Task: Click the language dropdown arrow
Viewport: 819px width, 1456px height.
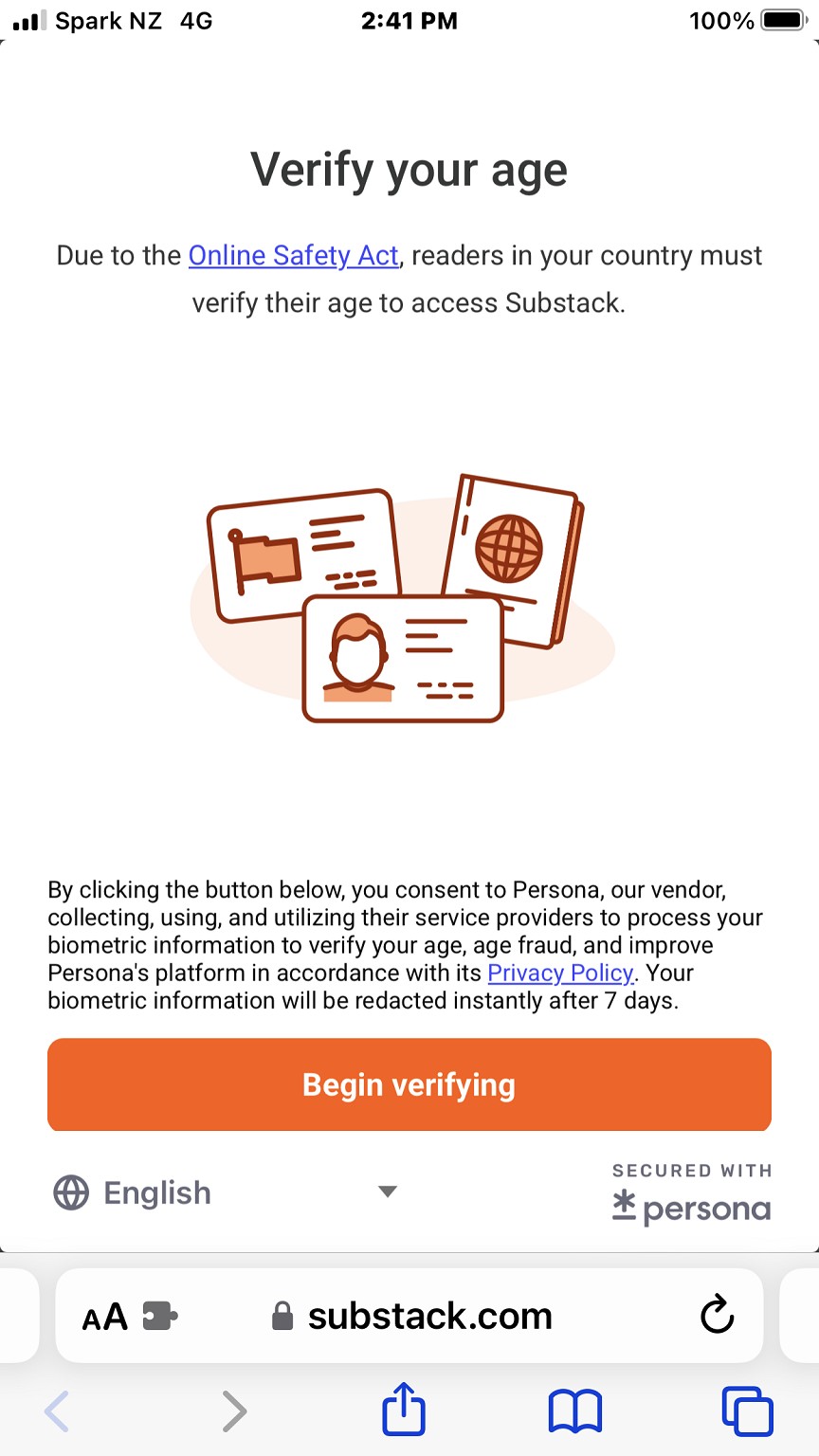Action: tap(387, 1192)
